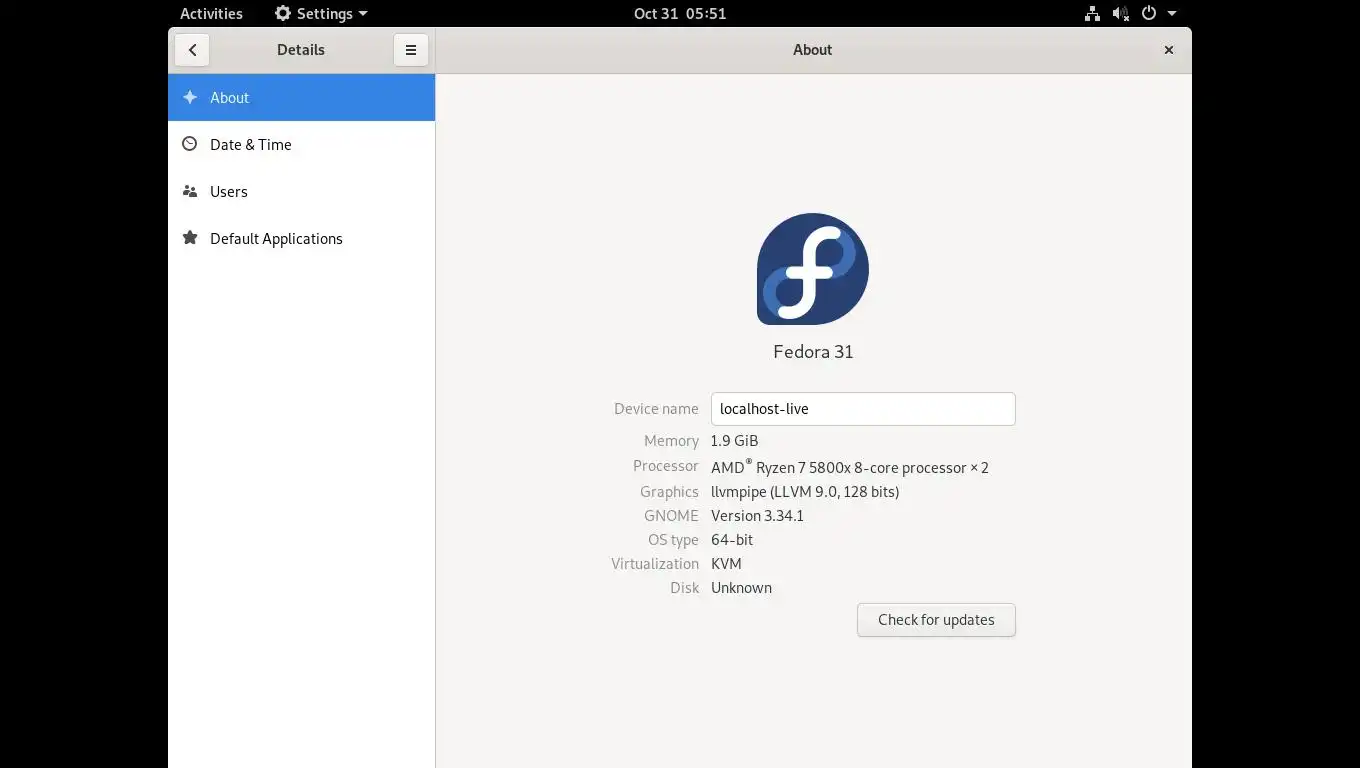
Task: Click the GNOME Version 3.34.1 value
Action: click(x=757, y=516)
